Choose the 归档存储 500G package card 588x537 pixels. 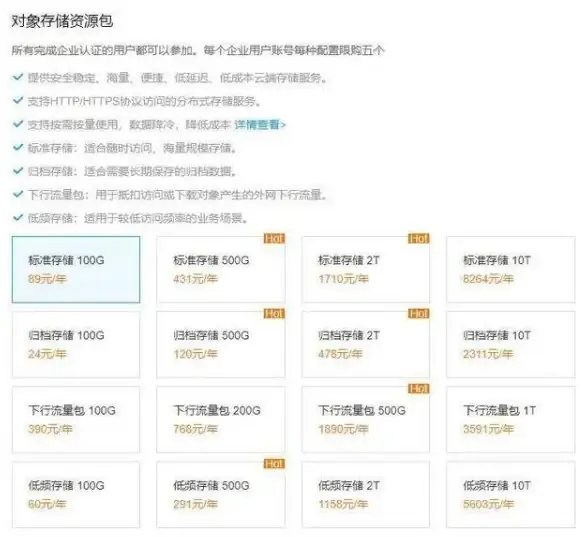point(220,344)
